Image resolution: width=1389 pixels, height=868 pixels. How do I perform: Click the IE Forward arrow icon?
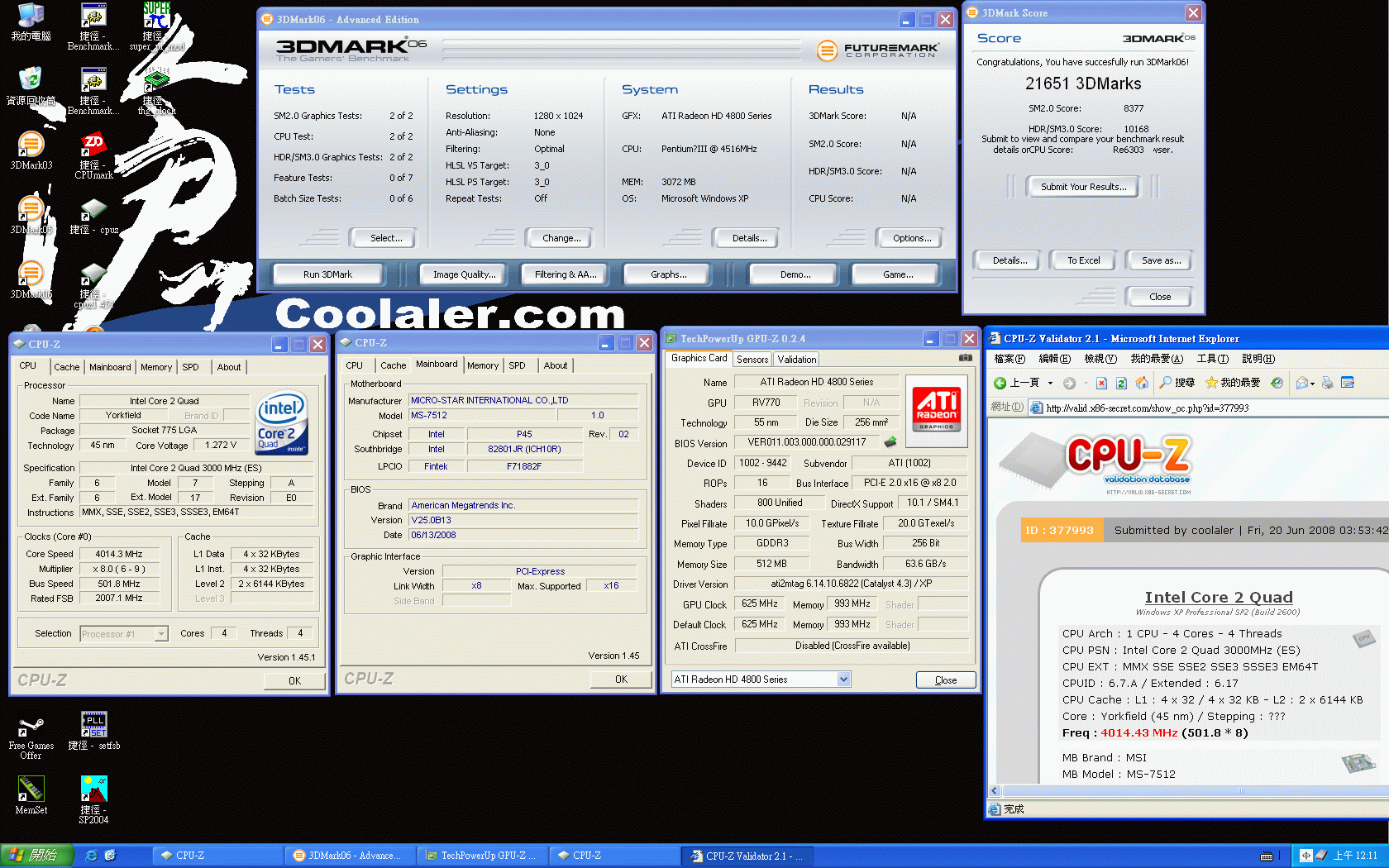1069,383
